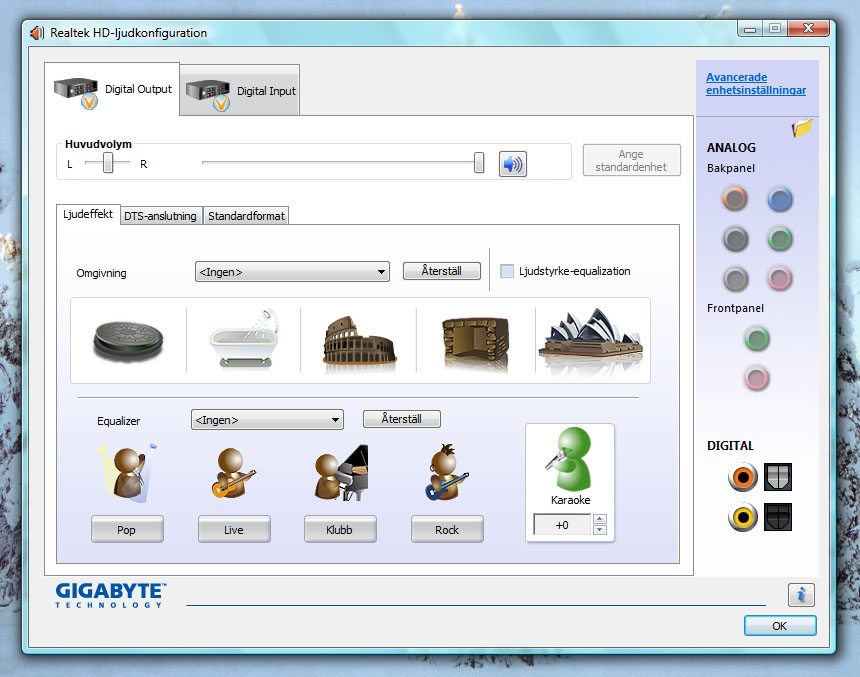Apply the Pop equalizer preset button
Viewport: 860px width, 677px height.
click(127, 529)
